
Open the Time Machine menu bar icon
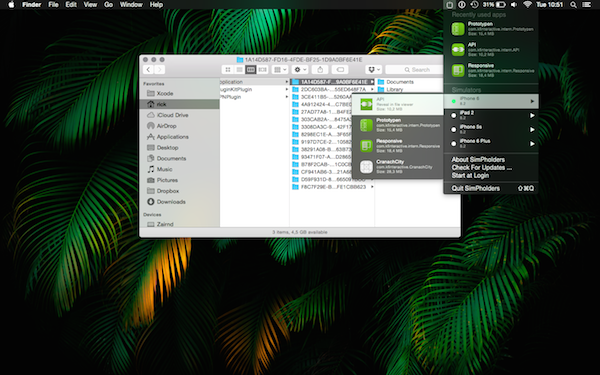coord(474,5)
